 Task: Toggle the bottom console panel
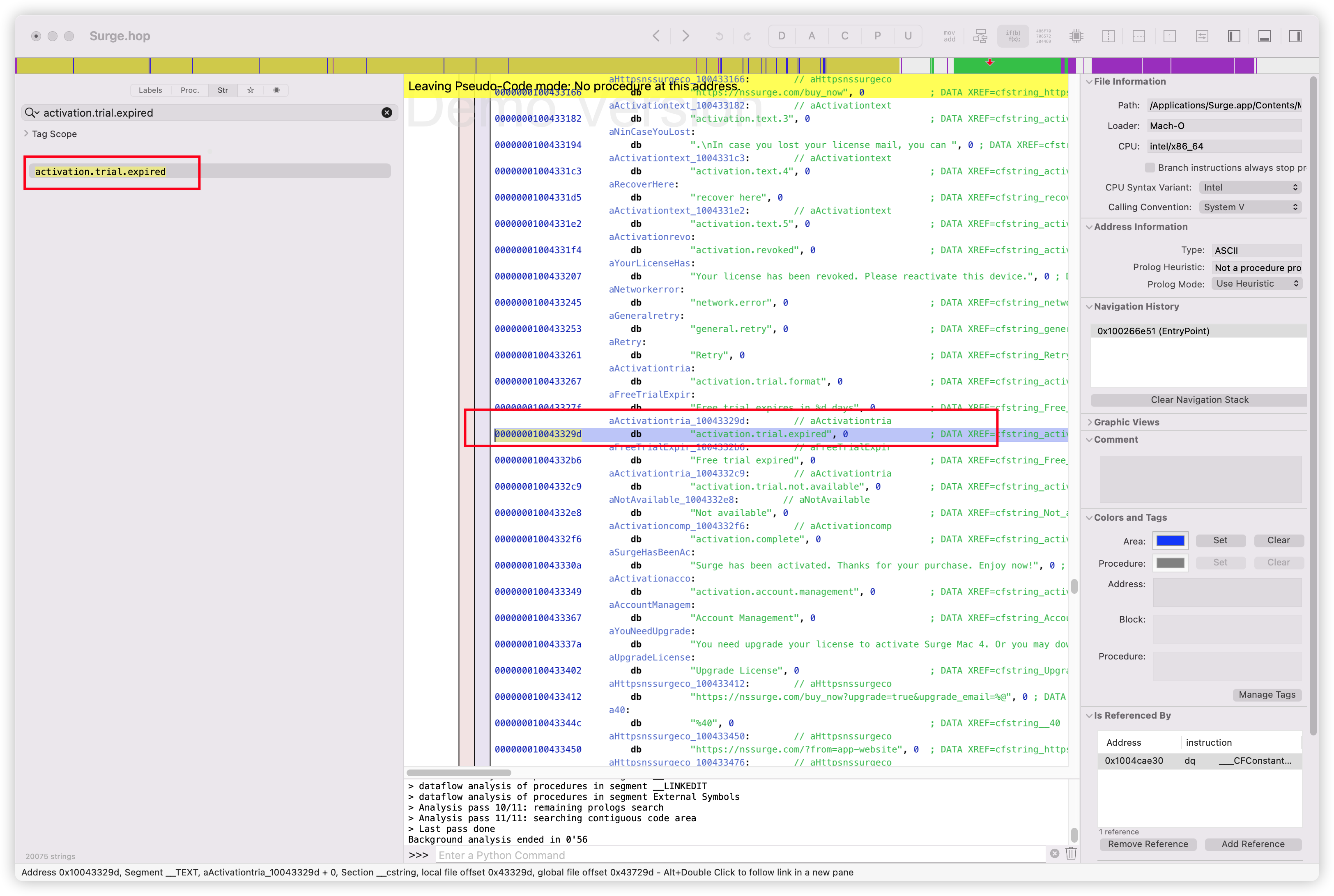1264,36
